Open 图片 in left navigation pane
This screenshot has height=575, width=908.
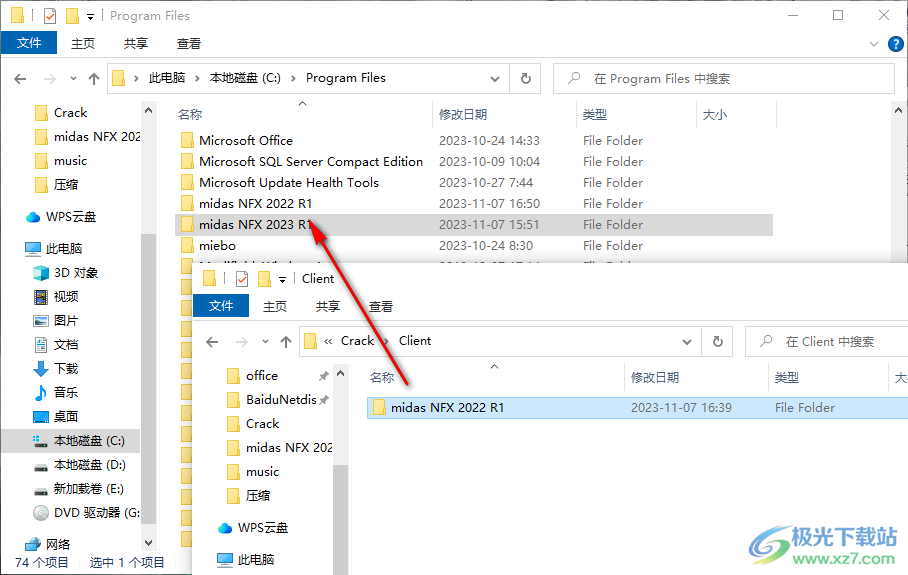click(56, 321)
